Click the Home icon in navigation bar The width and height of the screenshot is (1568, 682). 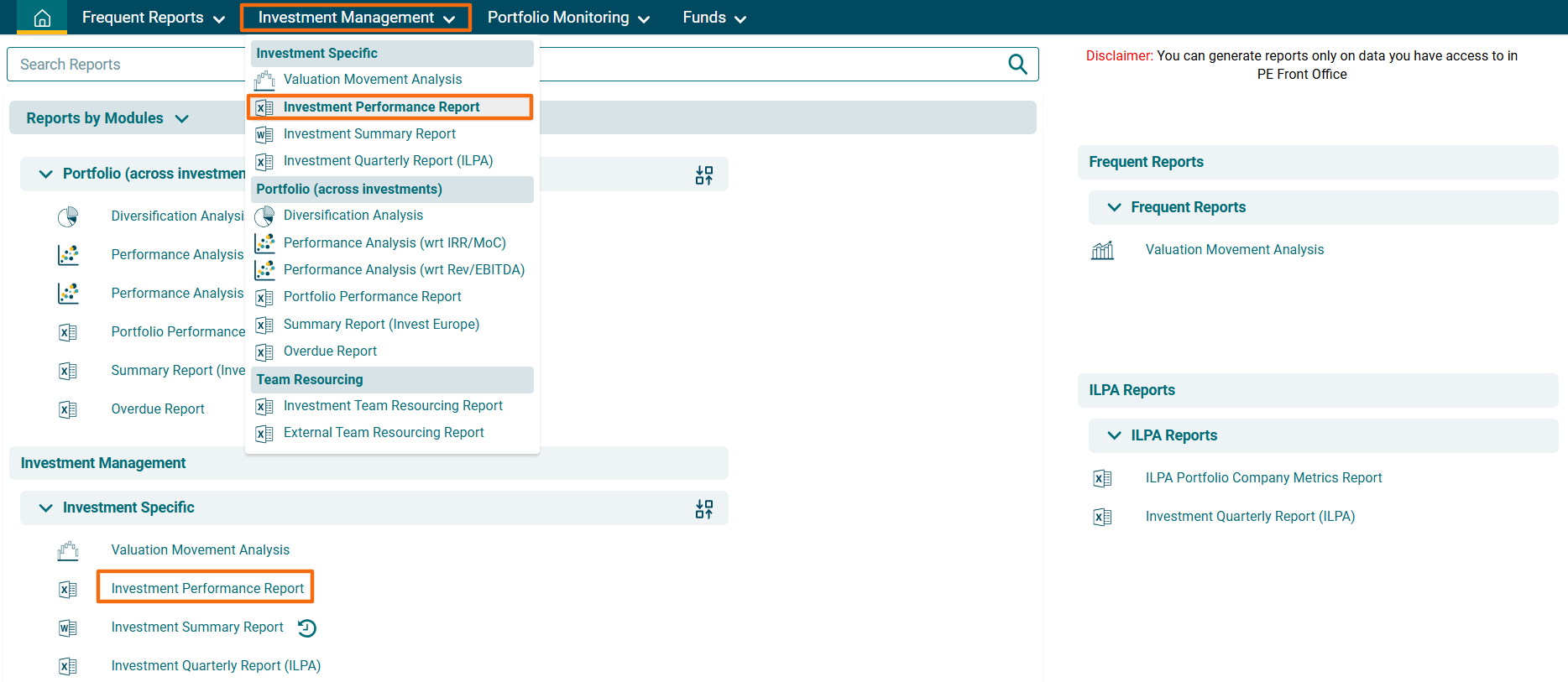pos(42,18)
